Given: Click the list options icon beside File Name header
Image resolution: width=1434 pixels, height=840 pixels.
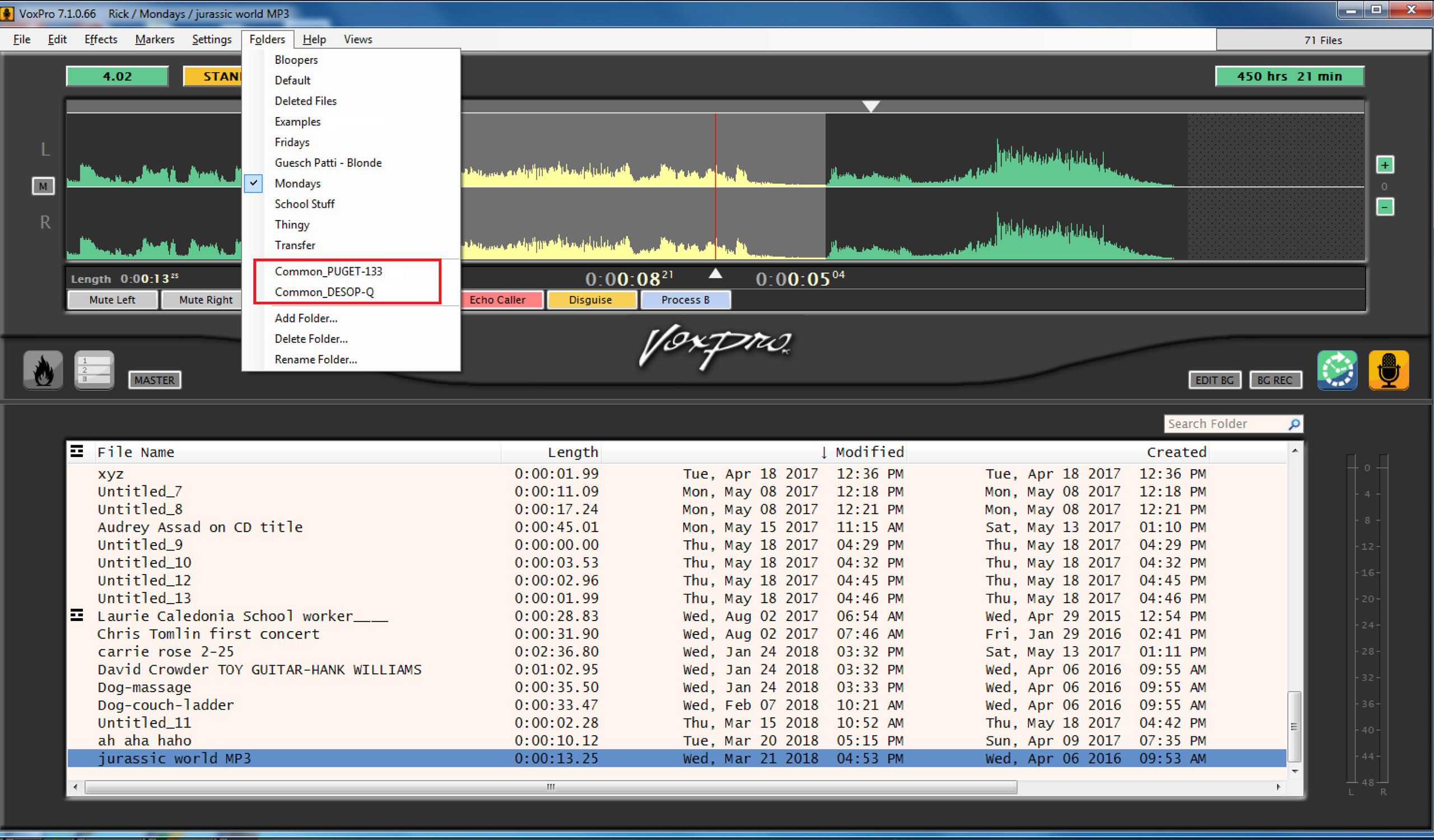Looking at the screenshot, I should click(x=77, y=451).
